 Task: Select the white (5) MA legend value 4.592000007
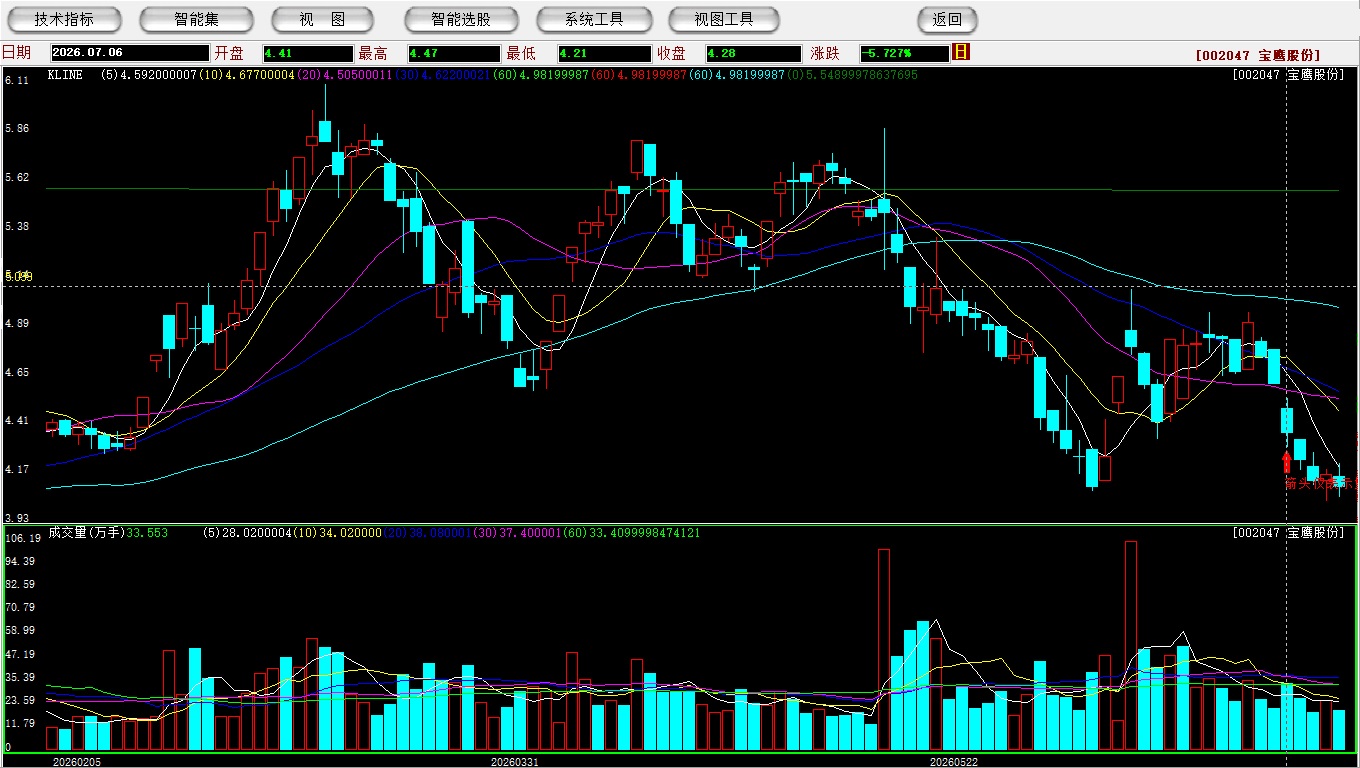click(x=148, y=75)
